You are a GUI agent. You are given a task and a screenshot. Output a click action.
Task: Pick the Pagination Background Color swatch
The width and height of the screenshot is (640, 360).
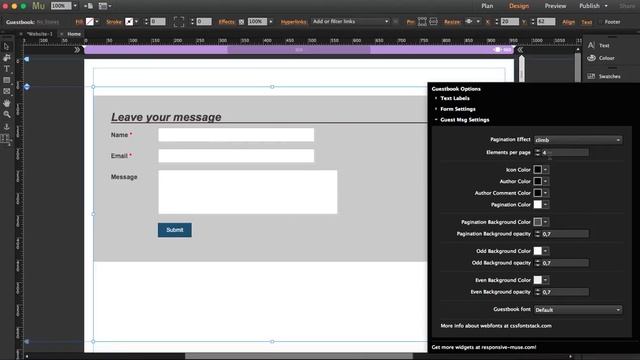tap(538, 222)
